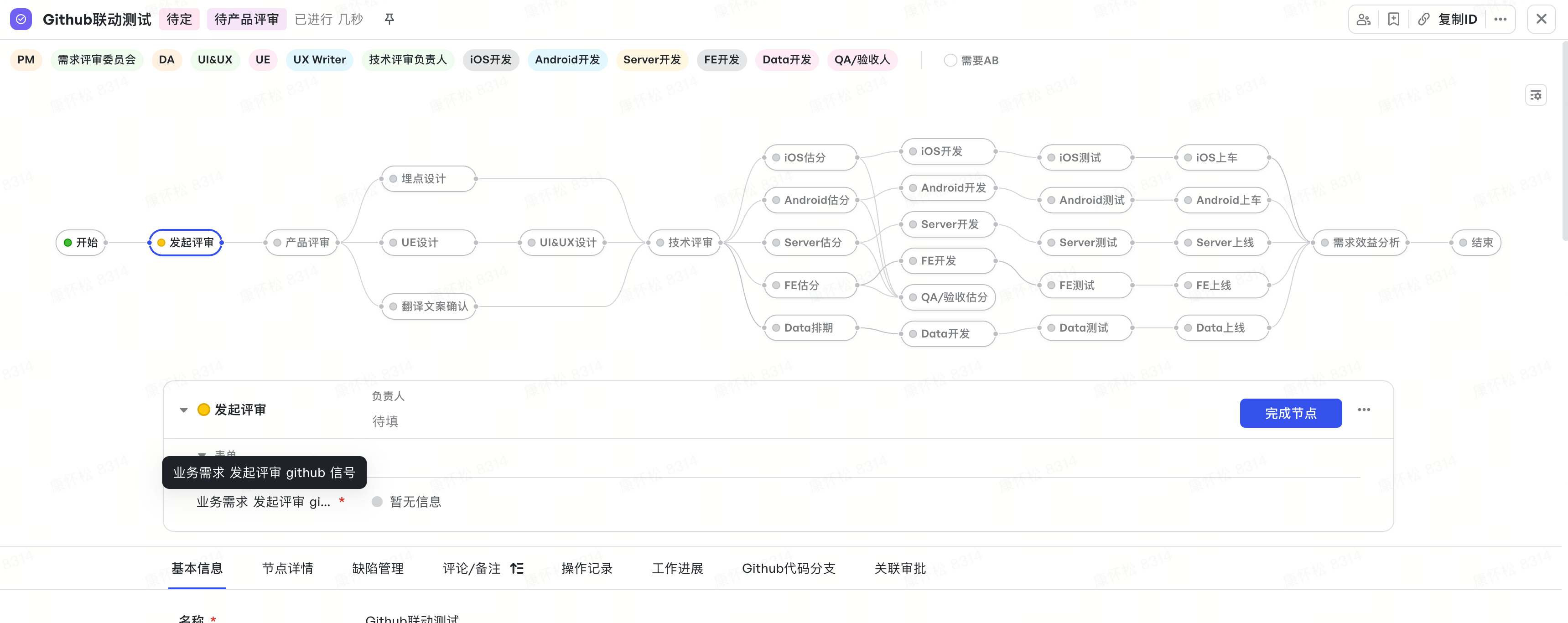Select the UE设计 workflow node
The image size is (1568, 623).
click(x=429, y=243)
